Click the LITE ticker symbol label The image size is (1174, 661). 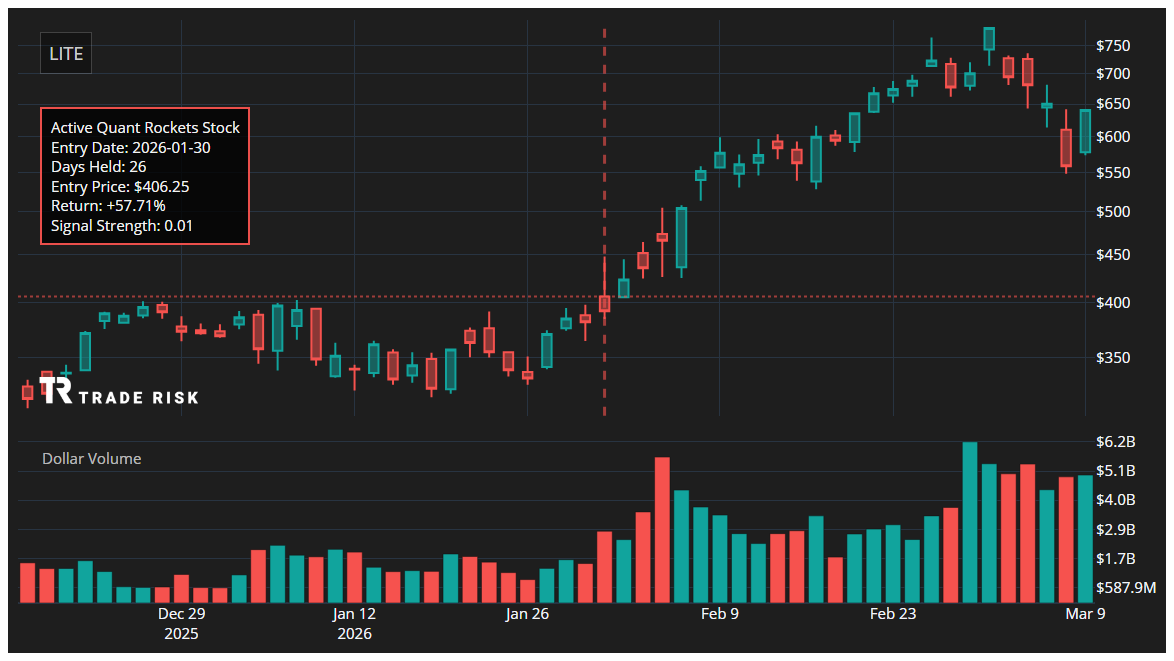pyautogui.click(x=66, y=54)
